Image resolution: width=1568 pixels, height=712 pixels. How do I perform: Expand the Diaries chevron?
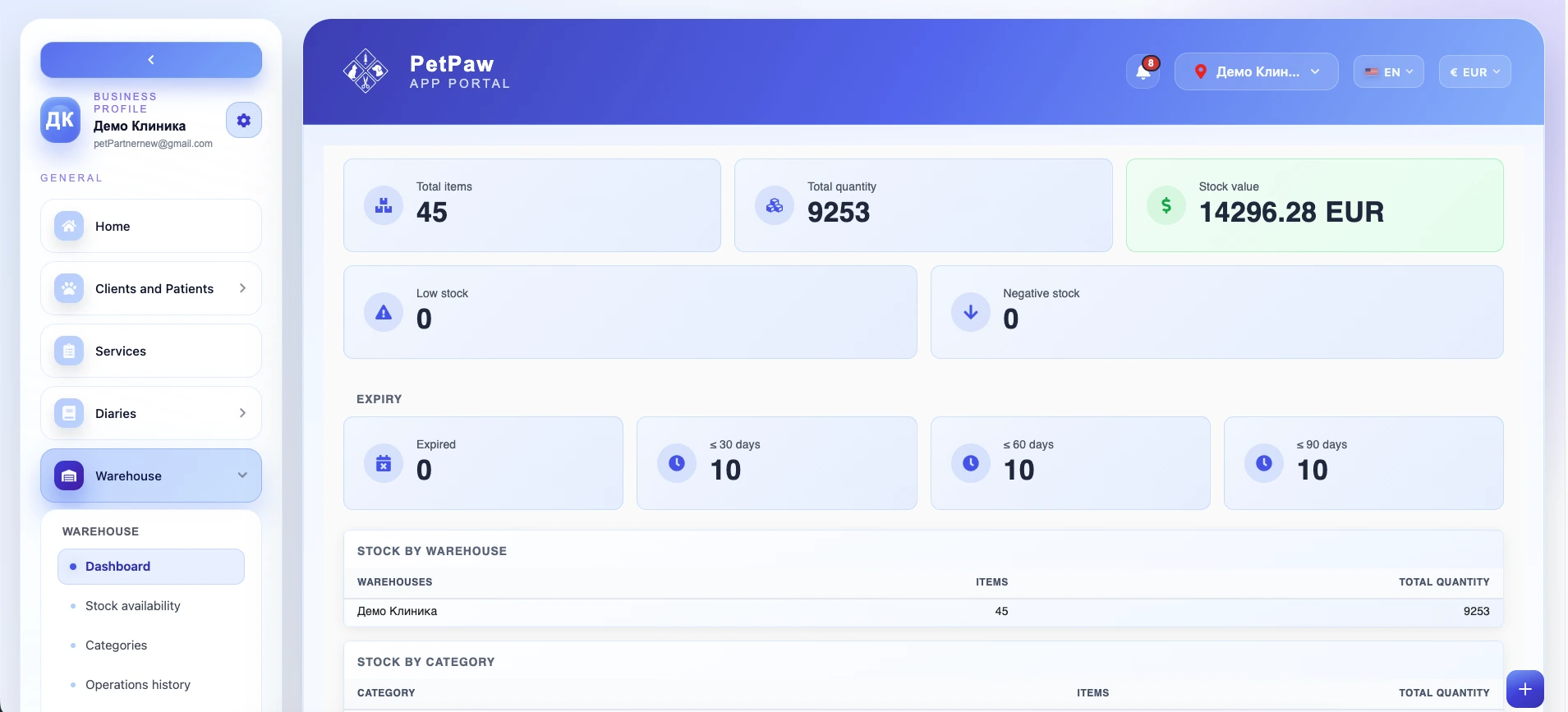[x=242, y=413]
